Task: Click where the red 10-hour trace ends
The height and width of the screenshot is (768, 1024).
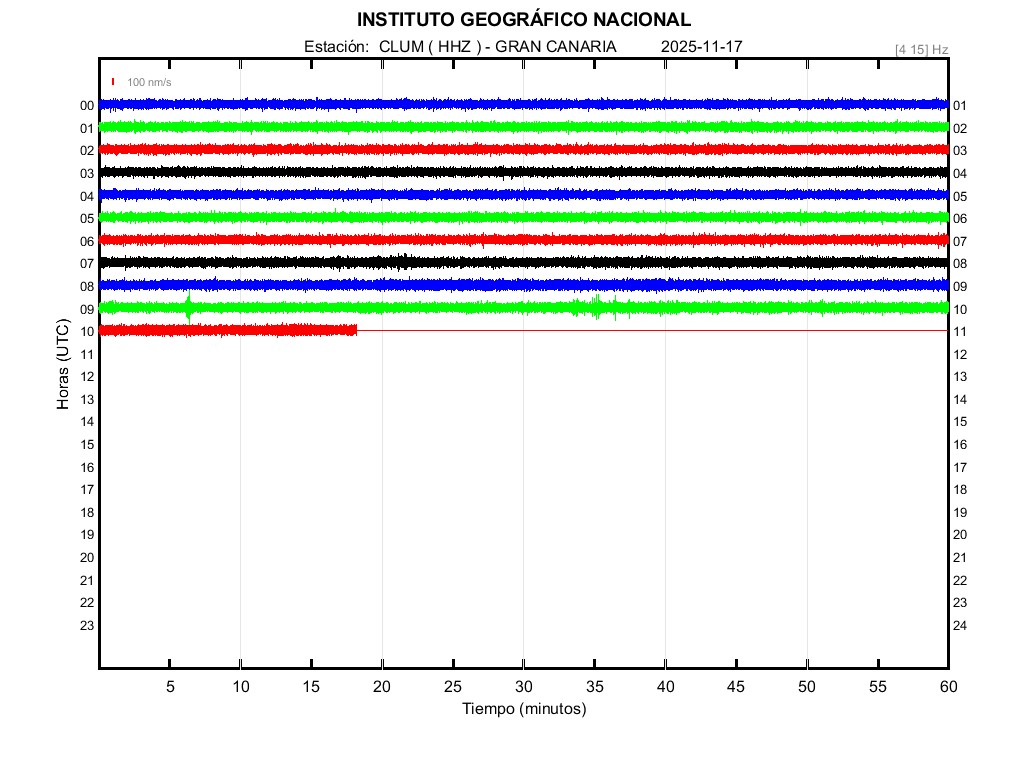Action: 356,330
